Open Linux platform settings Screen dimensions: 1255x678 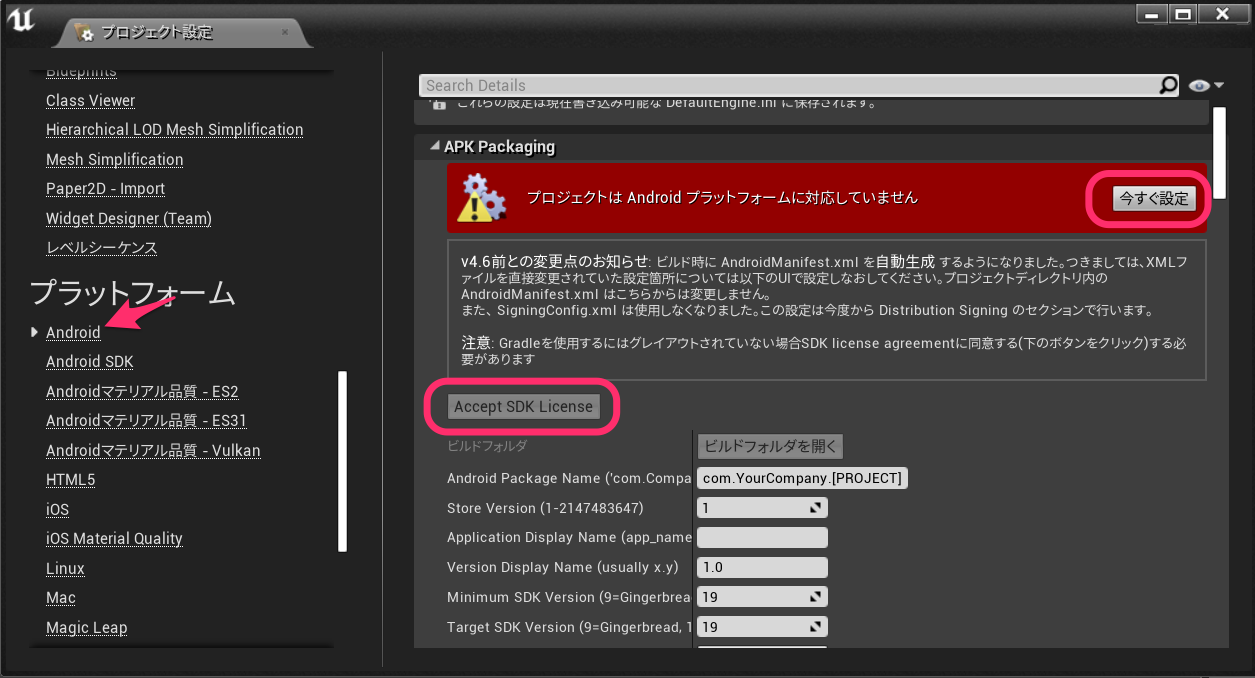(65, 569)
